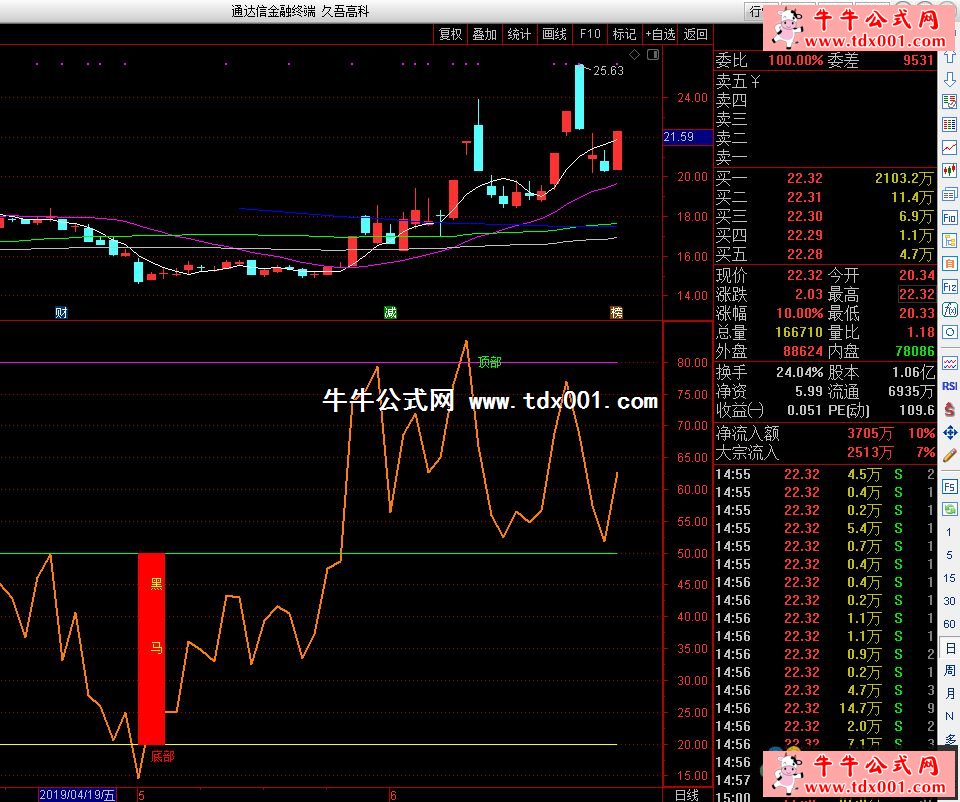Open the 叠加 overlay menu
The image size is (960, 802).
(x=484, y=34)
